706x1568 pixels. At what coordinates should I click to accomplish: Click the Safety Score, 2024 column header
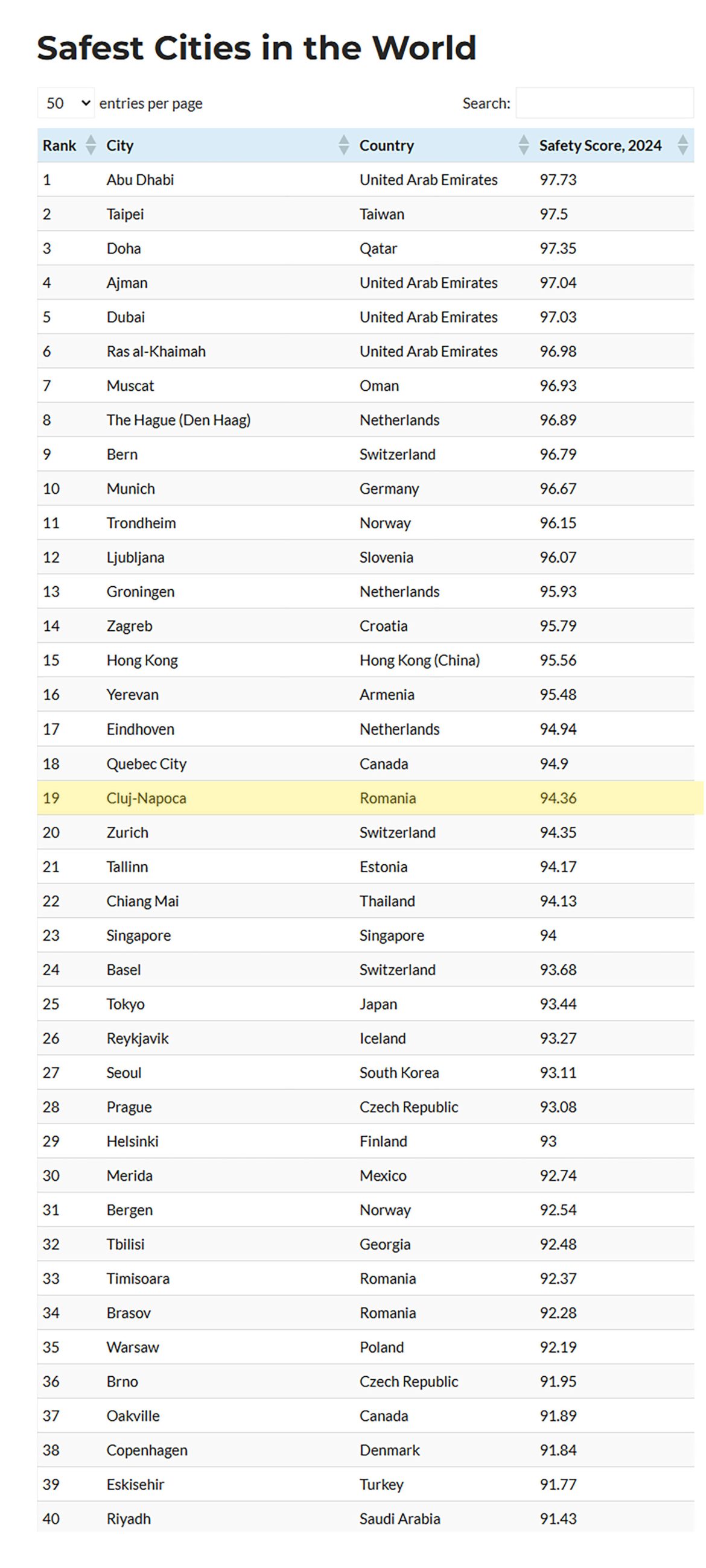[x=600, y=145]
